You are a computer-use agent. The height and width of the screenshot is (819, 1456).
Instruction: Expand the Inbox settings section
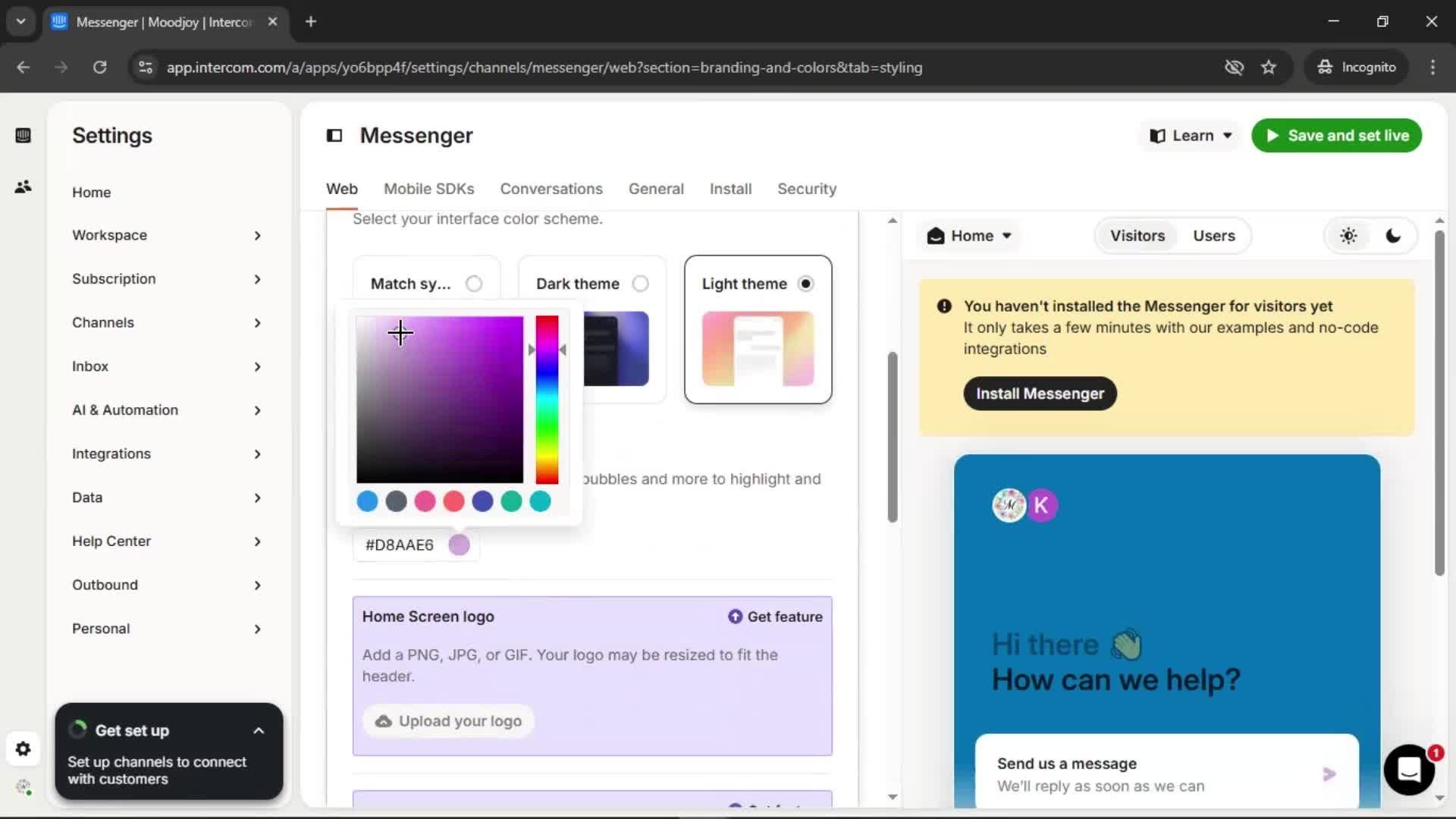coord(167,367)
